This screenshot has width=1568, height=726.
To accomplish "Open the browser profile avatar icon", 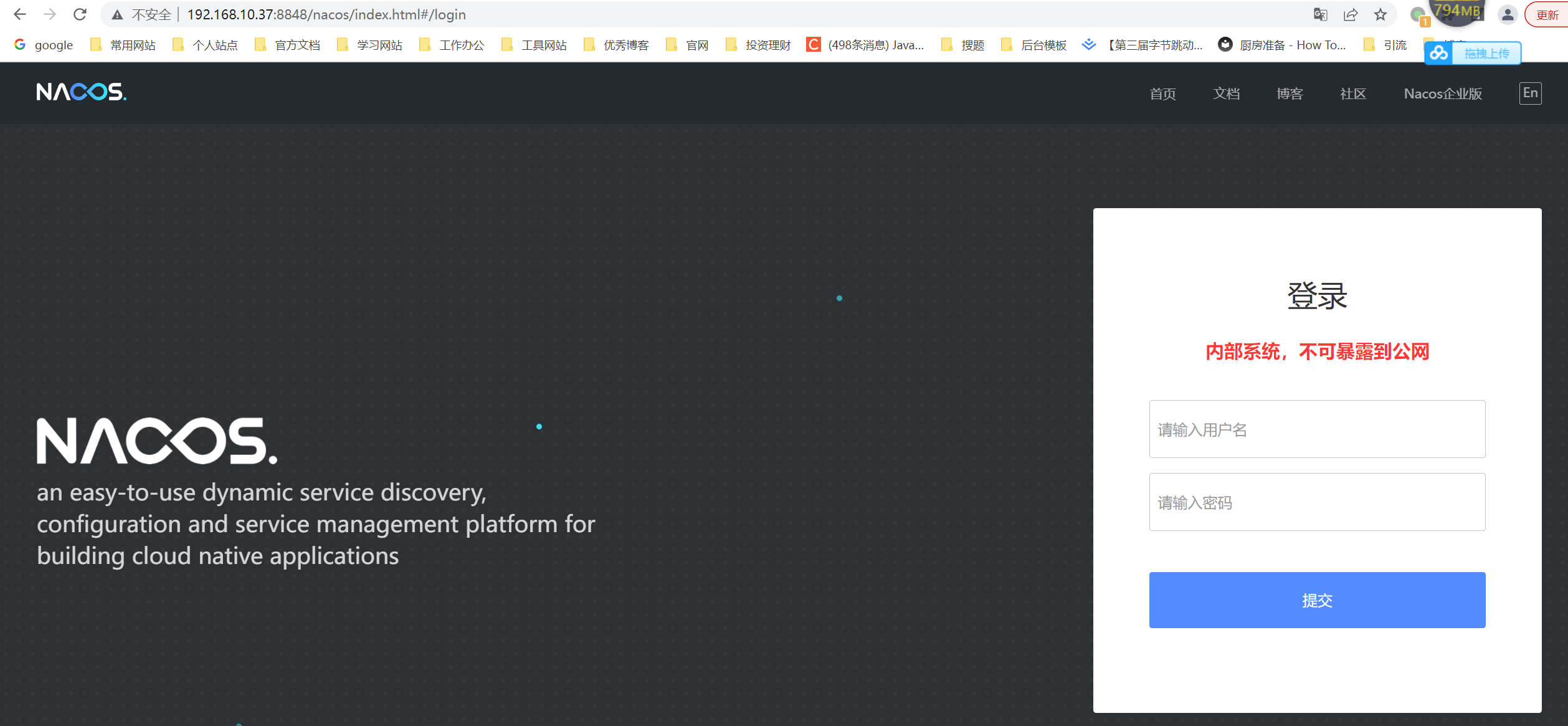I will click(1507, 14).
